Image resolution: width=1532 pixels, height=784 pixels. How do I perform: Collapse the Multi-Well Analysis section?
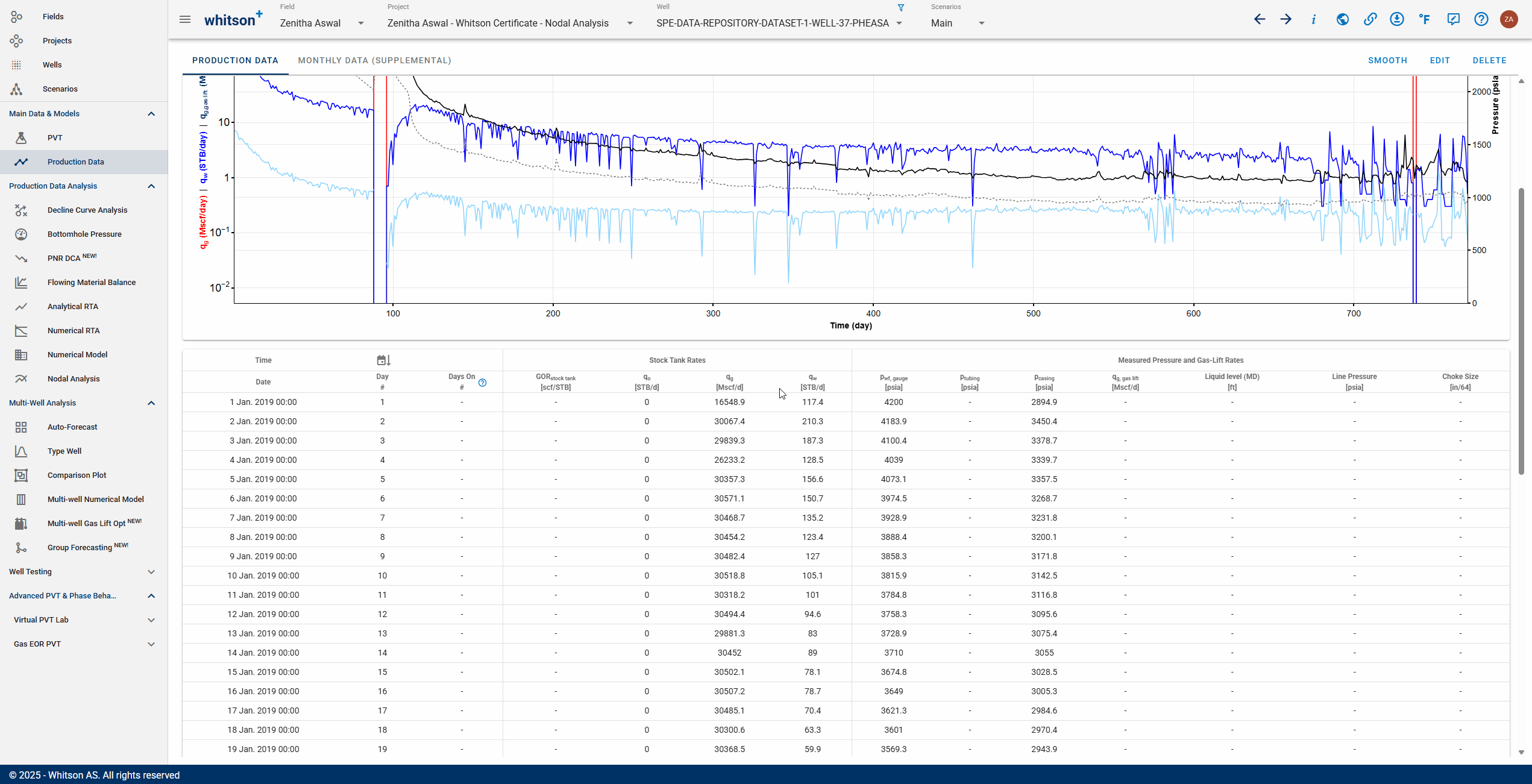[x=151, y=403]
